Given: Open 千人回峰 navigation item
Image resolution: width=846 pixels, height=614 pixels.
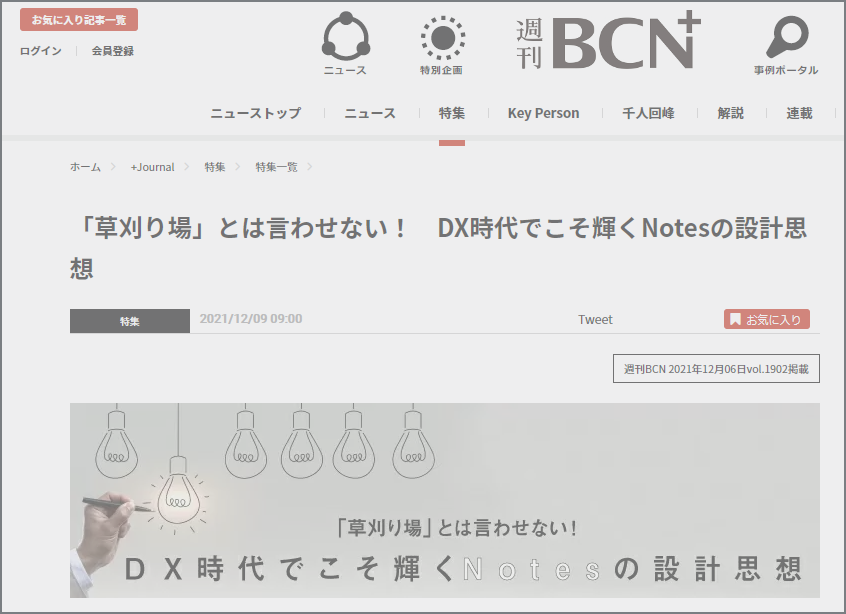Looking at the screenshot, I should click(x=649, y=113).
